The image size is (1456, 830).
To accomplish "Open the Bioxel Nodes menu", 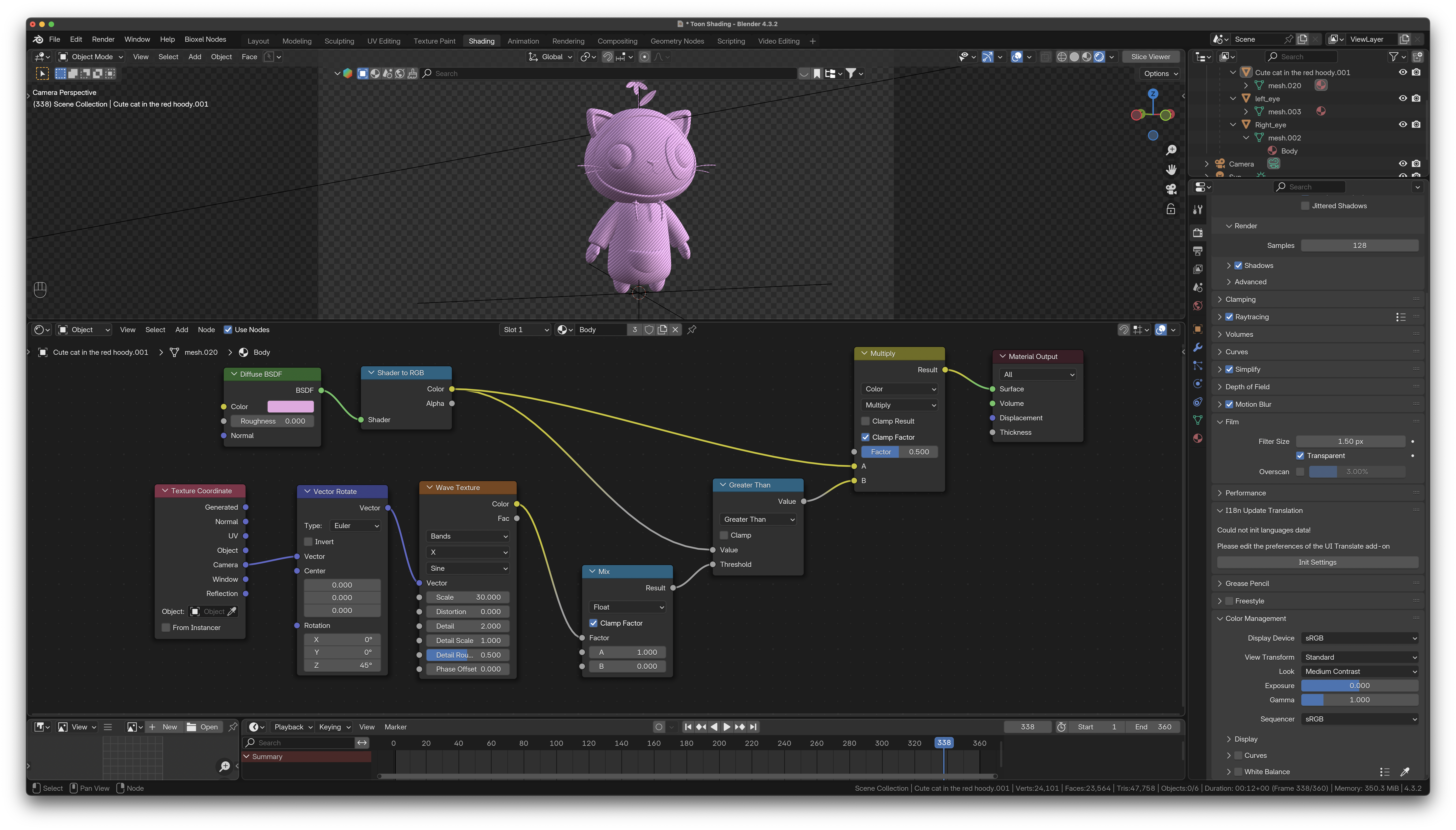I will pos(205,39).
